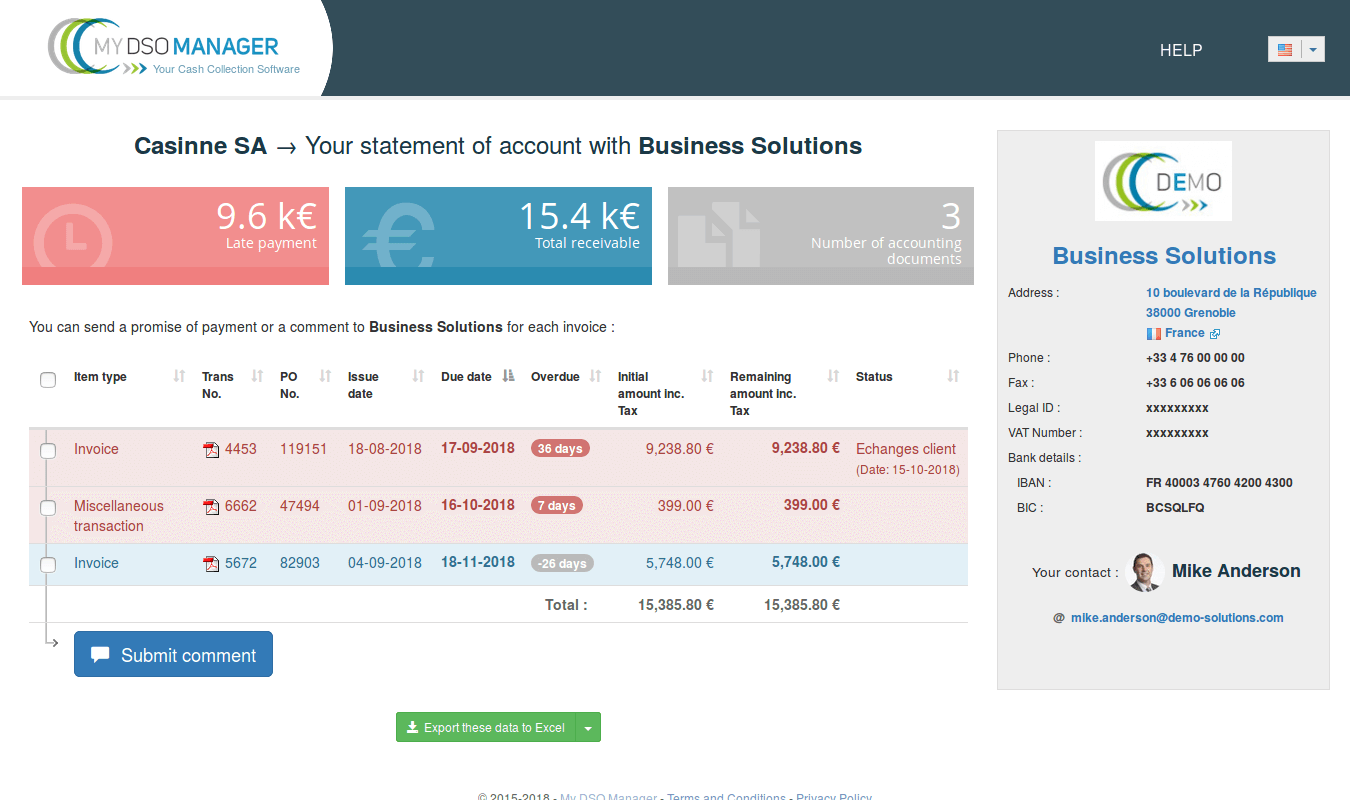Click the US flag language icon

[x=1285, y=49]
